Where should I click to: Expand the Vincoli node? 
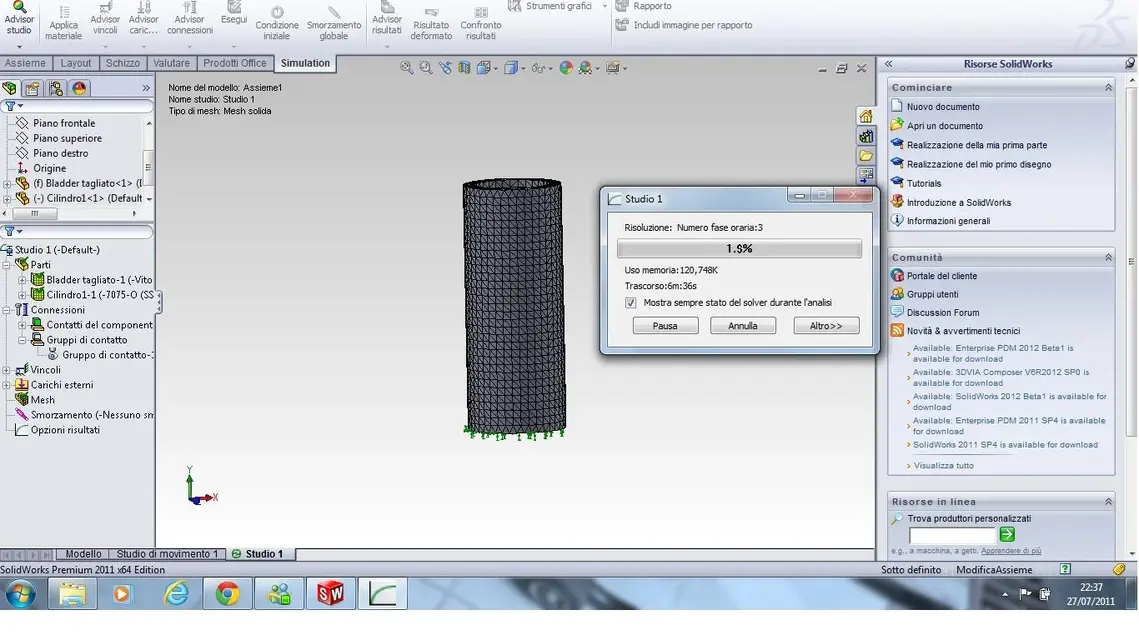pyautogui.click(x=7, y=370)
